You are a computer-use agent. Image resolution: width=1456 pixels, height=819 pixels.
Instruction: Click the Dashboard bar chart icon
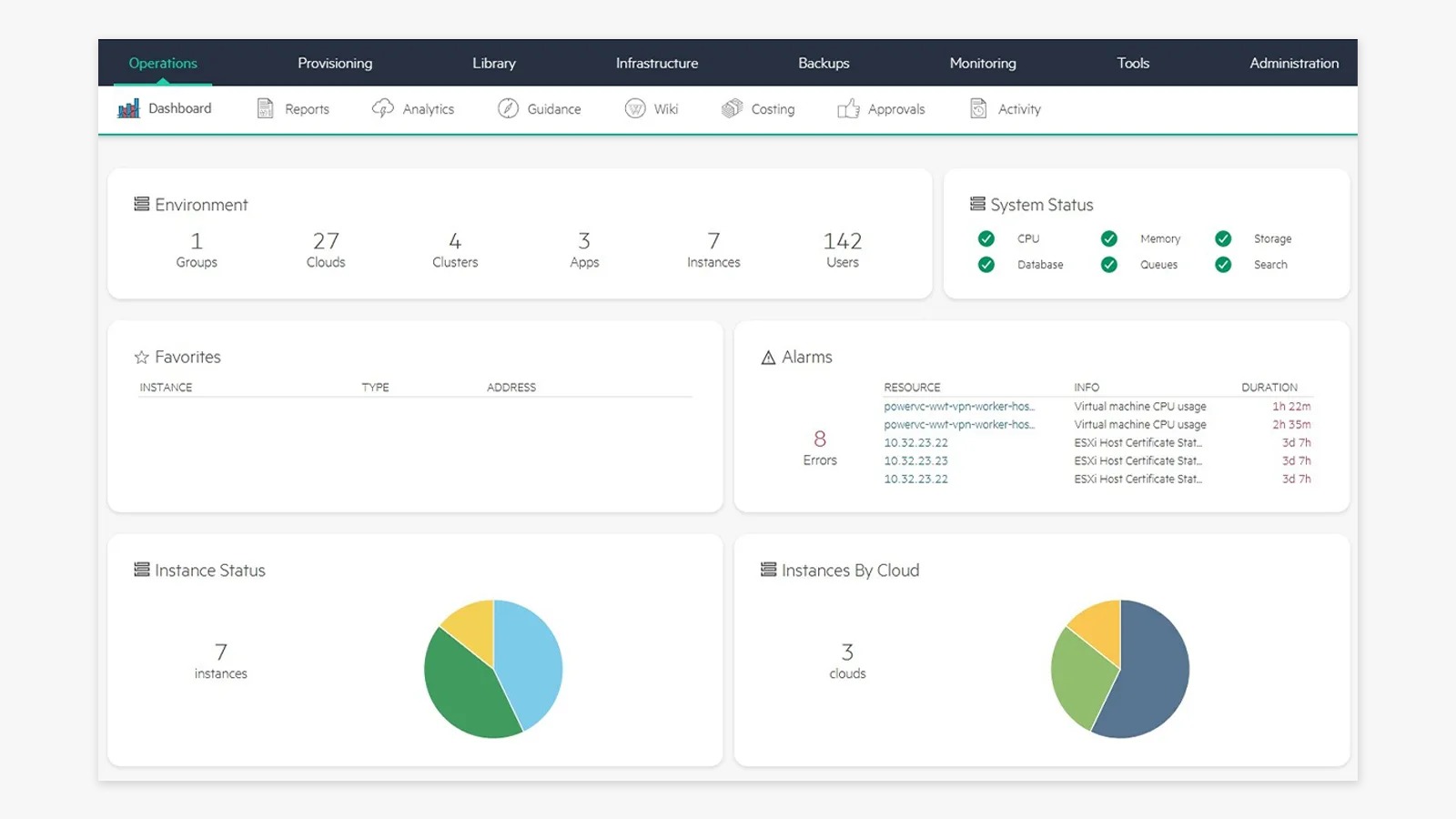tap(128, 108)
